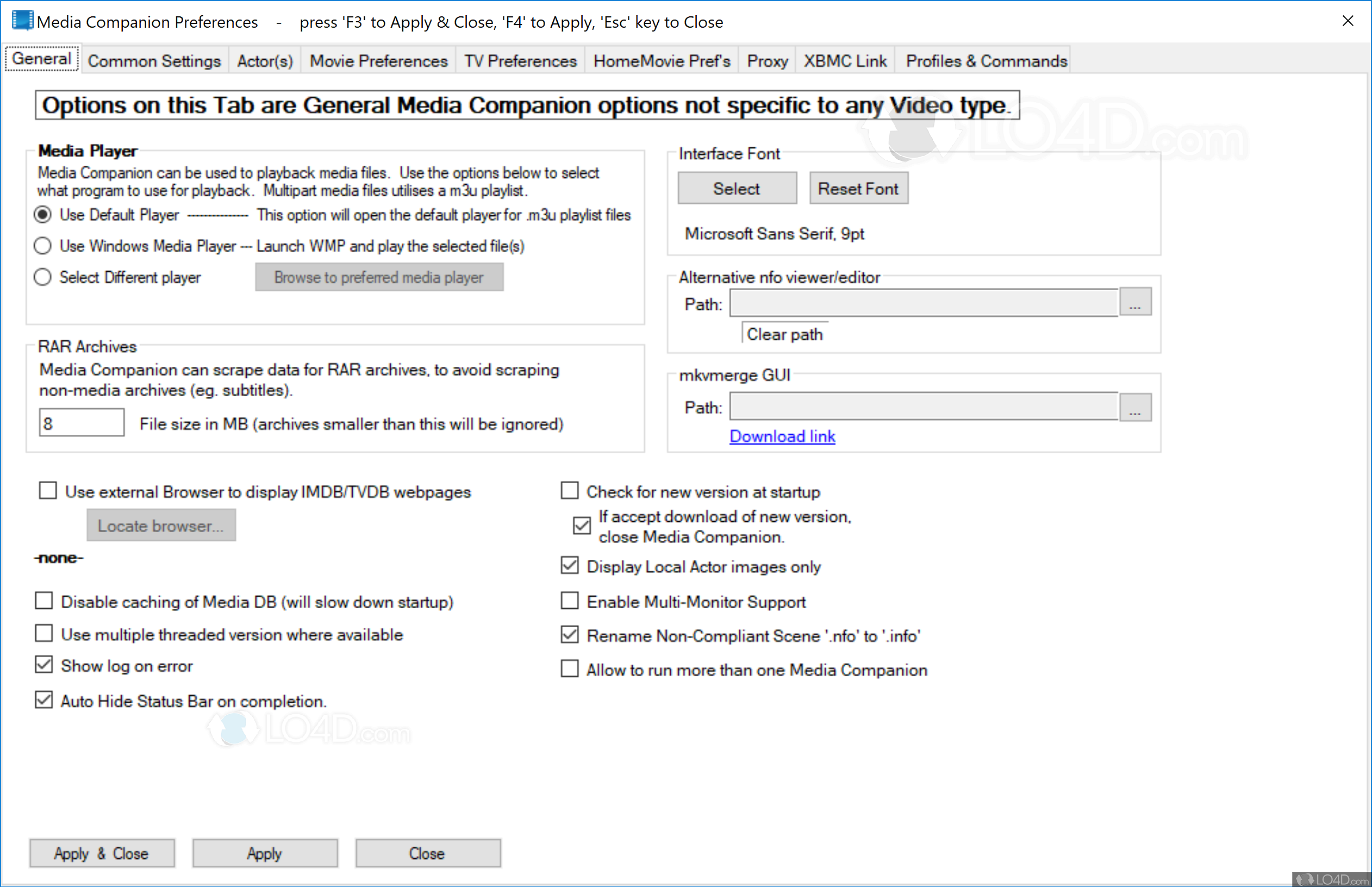This screenshot has height=887, width=1372.
Task: Switch to the Profiles & Commands tab
Action: (x=984, y=60)
